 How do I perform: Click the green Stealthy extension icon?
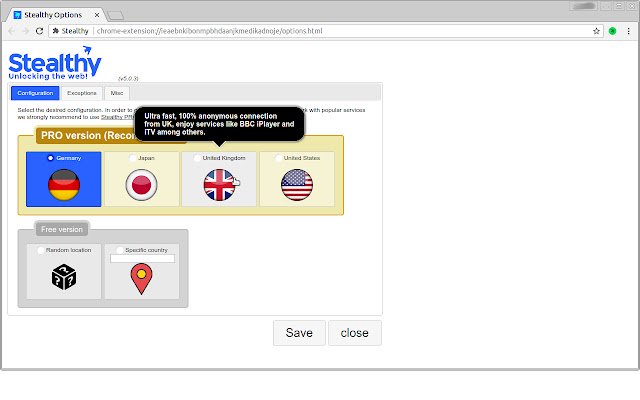point(612,31)
